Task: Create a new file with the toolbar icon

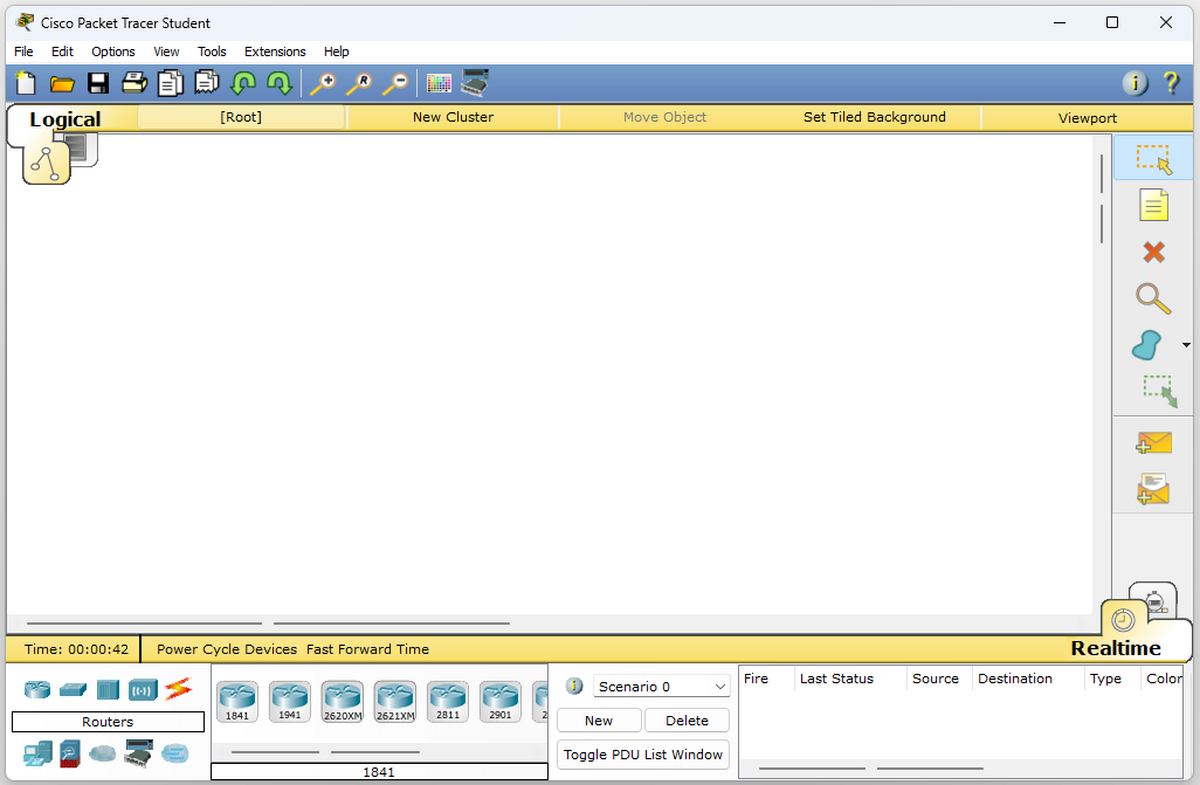Action: [x=26, y=83]
